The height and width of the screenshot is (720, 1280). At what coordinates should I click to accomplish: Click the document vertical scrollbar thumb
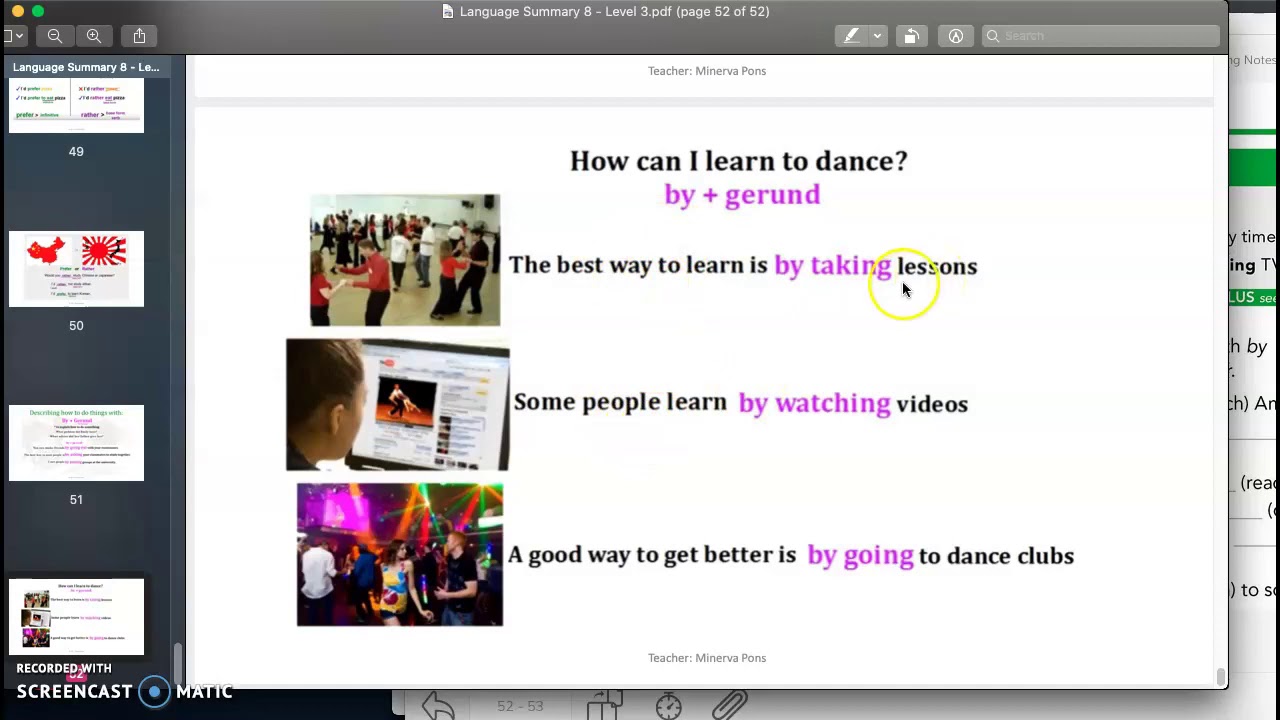point(1220,677)
